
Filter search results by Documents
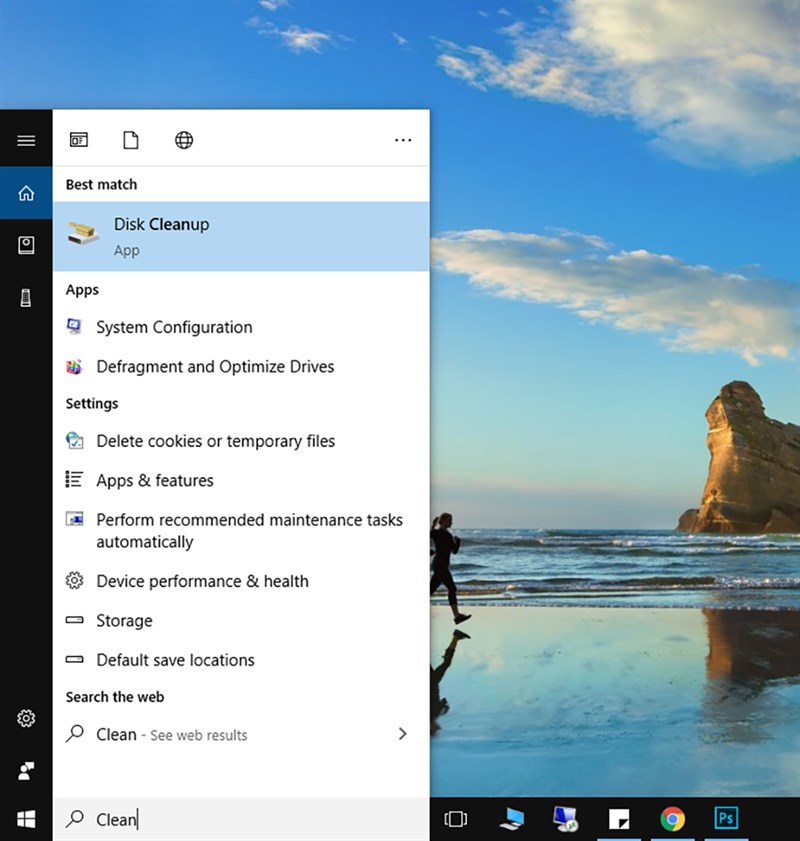pos(131,140)
